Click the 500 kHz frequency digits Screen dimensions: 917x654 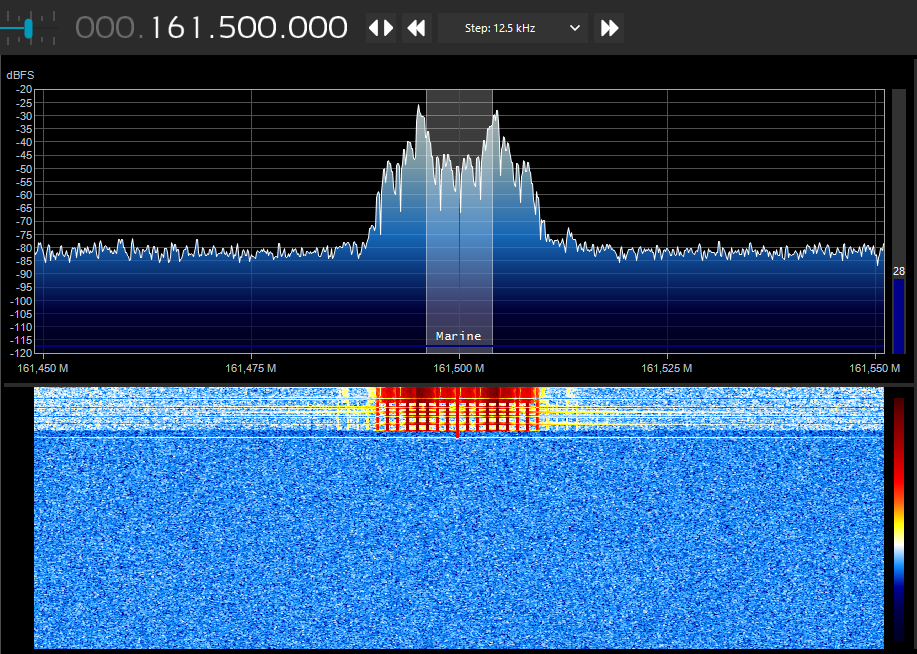(249, 28)
